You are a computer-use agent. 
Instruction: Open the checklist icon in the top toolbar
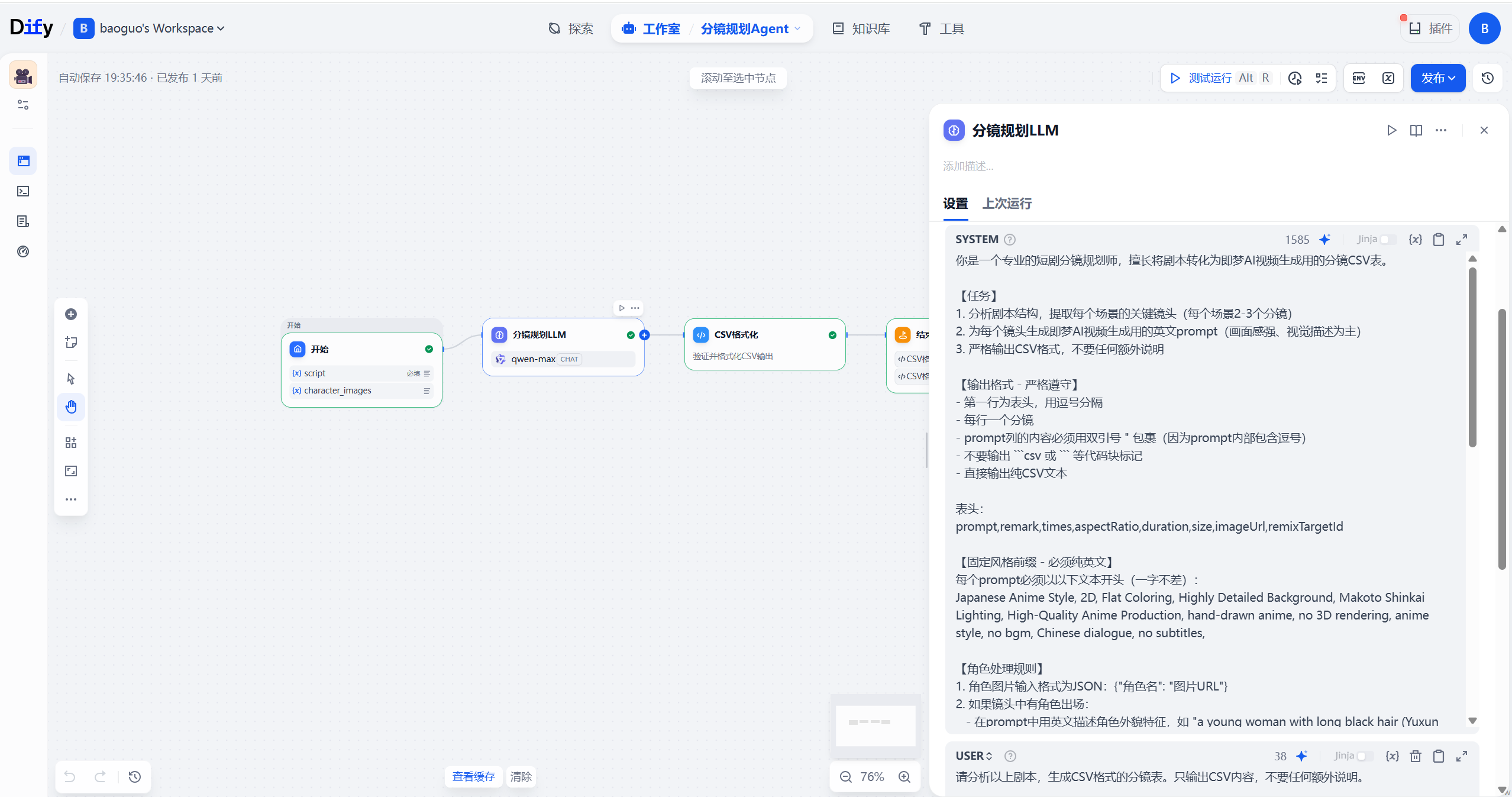point(1322,78)
